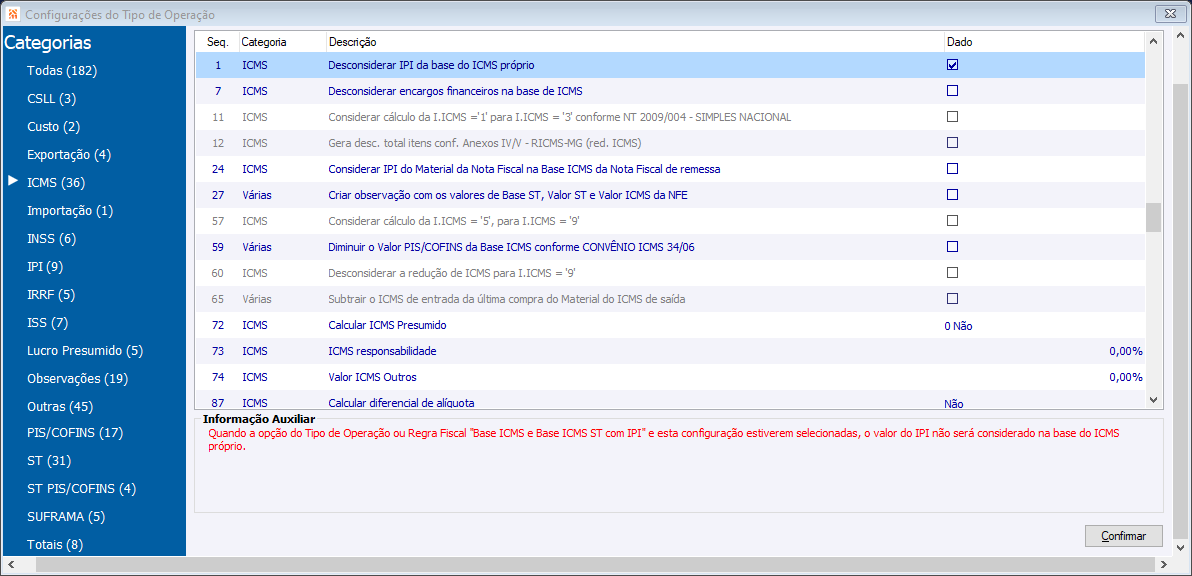Select category ST PIS/COFINS (4)
Viewport: 1192px width, 576px height.
point(81,489)
